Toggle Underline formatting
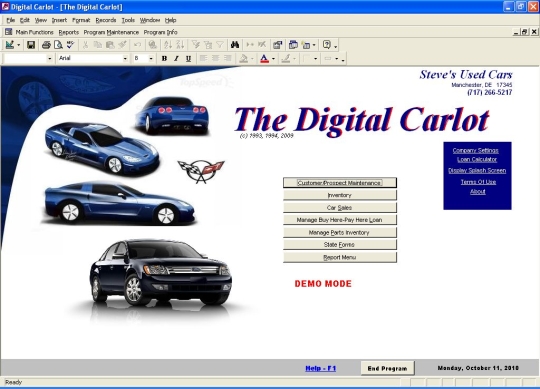 coord(188,59)
